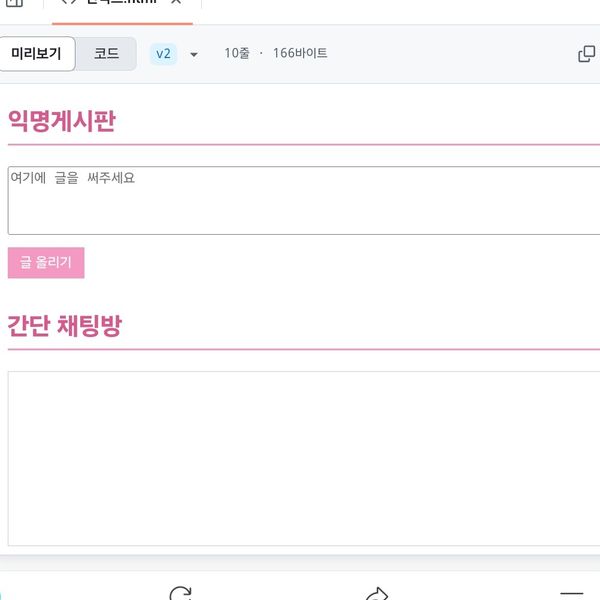Click the 간단 채팅방 heading

[x=64, y=326]
